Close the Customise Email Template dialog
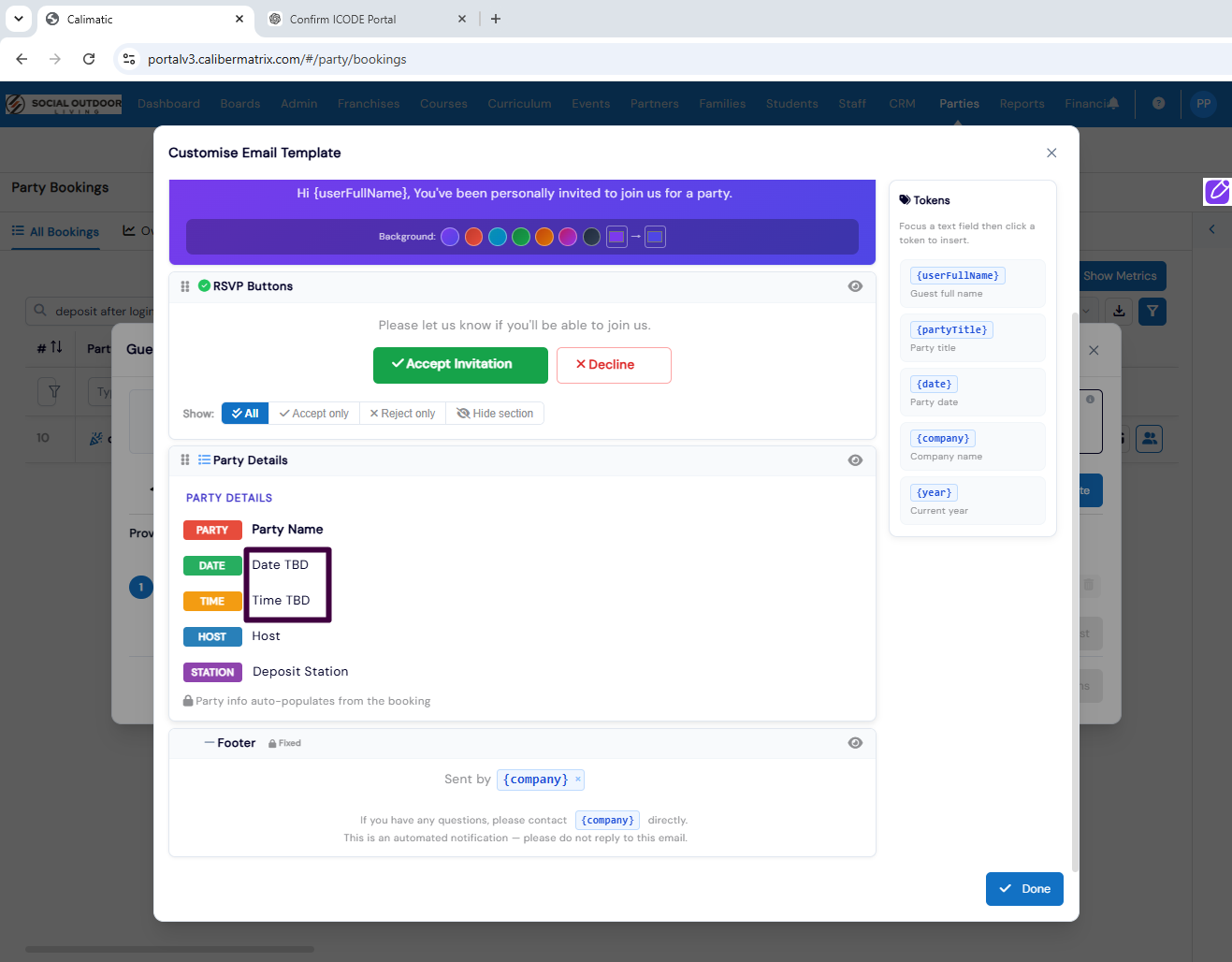 (x=1051, y=153)
